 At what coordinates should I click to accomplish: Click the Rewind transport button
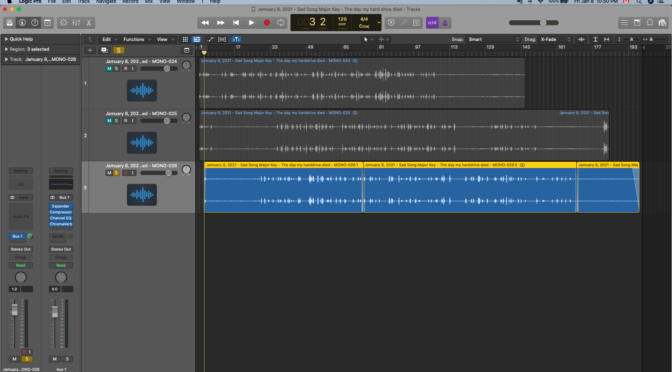pos(205,23)
